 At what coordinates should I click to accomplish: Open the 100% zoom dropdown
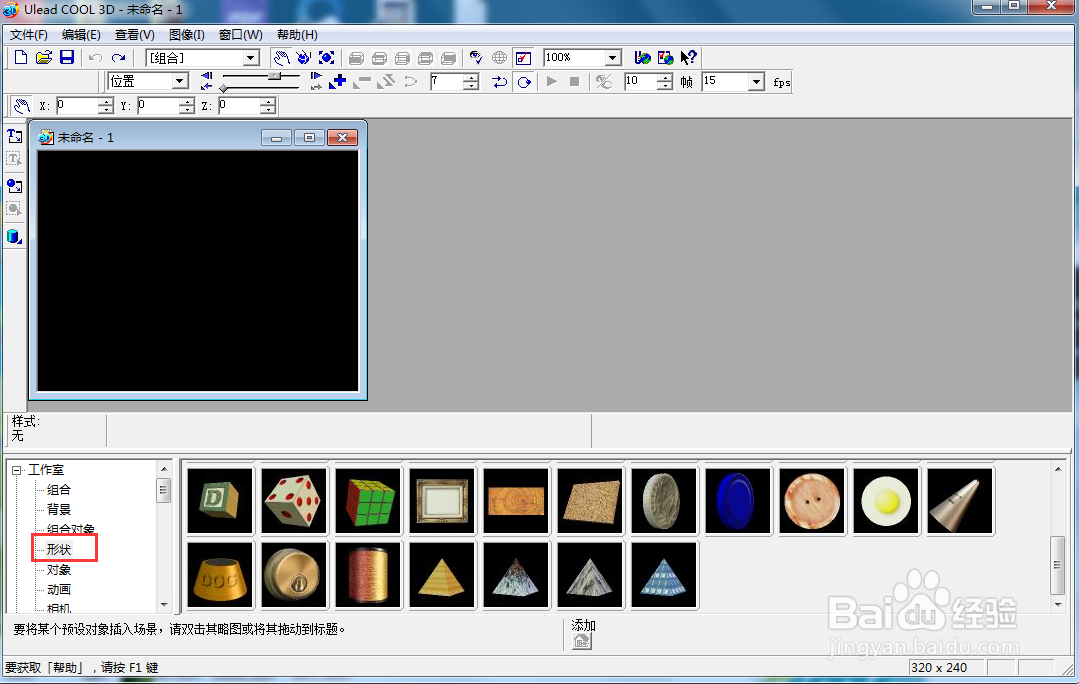(x=613, y=58)
